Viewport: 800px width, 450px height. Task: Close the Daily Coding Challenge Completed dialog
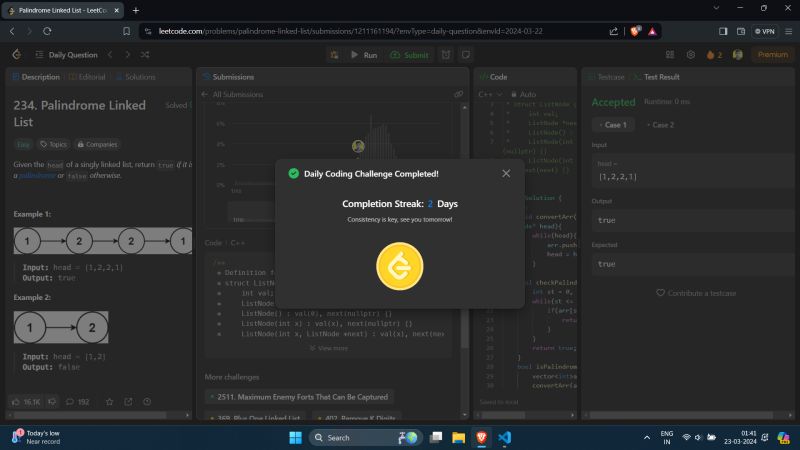coord(506,173)
